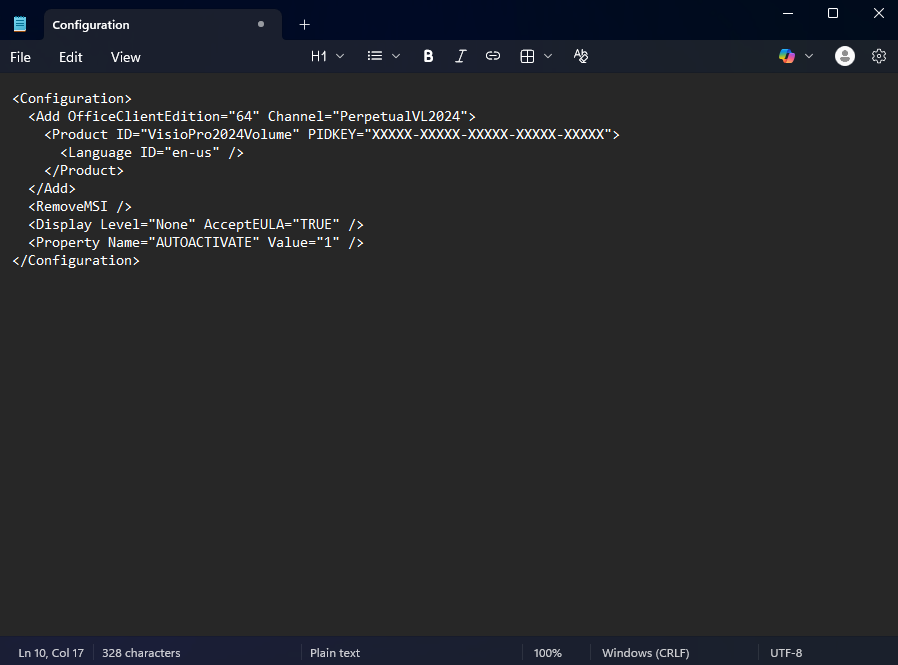The image size is (898, 665).
Task: Click the Ln 10, Col 17 position indicator
Action: click(x=51, y=653)
